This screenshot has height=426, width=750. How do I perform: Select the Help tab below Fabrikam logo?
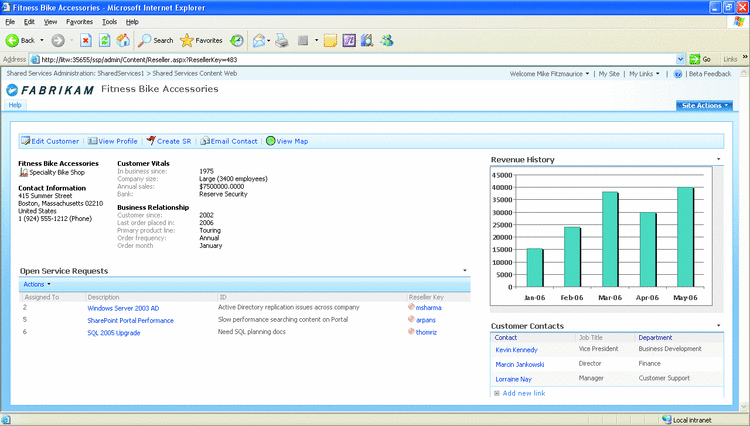(x=15, y=105)
